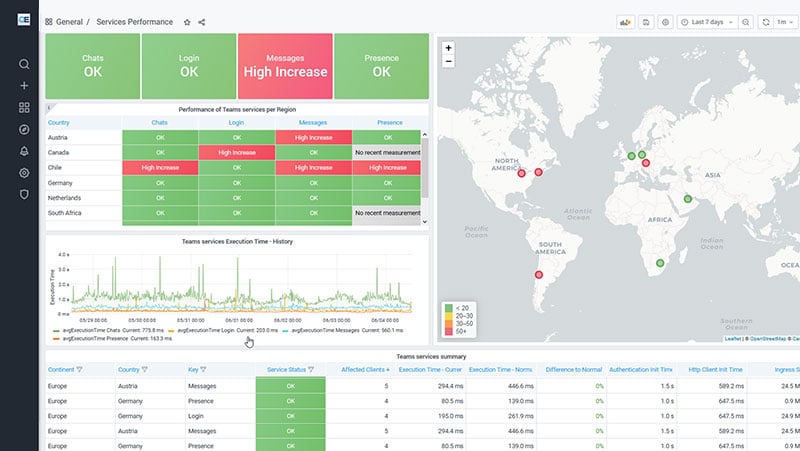
Task: Go to General folder breadcrumb
Action: click(70, 21)
